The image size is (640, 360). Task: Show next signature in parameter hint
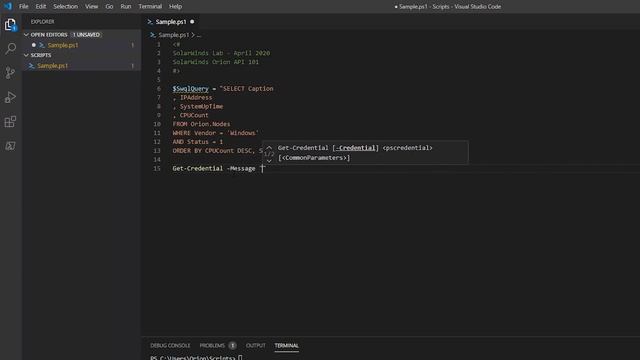coord(269,161)
